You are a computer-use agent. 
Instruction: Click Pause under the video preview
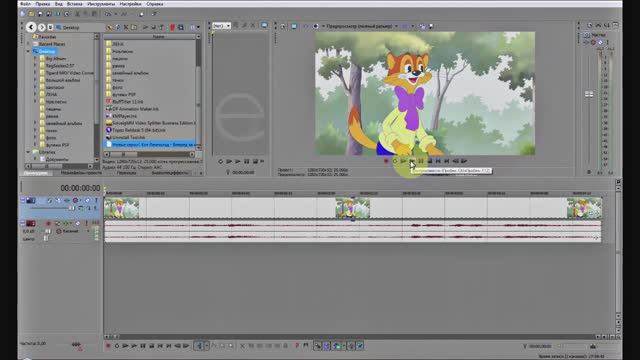point(421,161)
